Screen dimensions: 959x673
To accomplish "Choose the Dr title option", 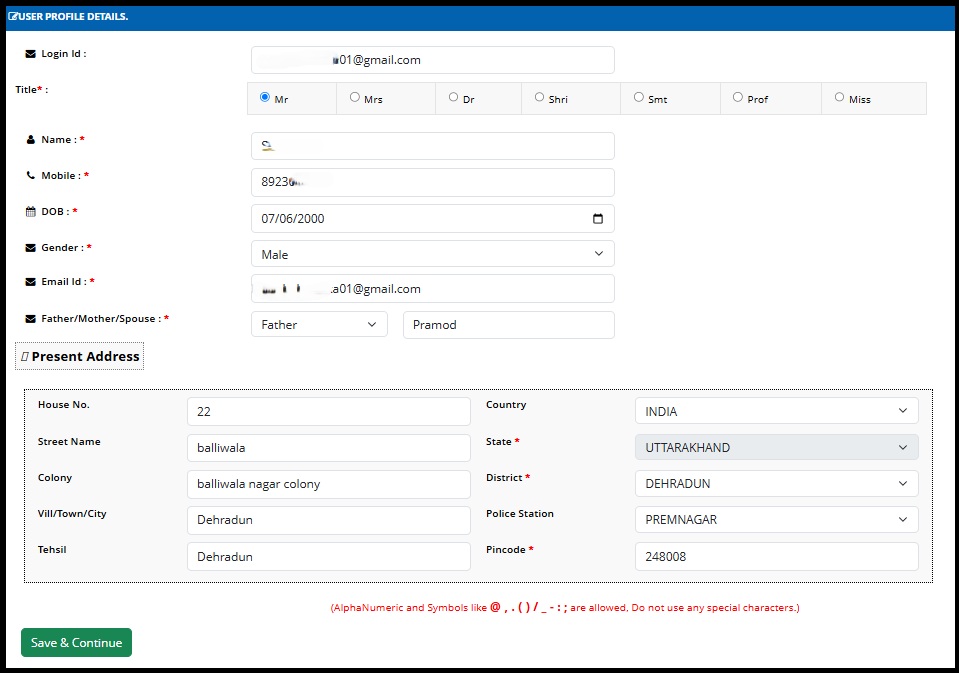I will (x=453, y=97).
